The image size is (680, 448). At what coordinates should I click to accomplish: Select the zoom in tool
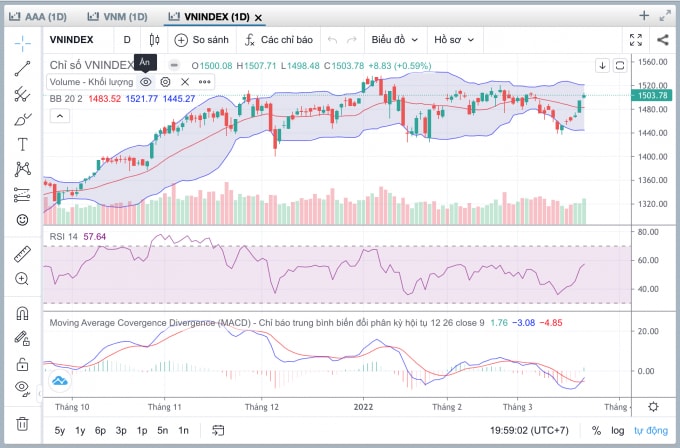click(23, 279)
